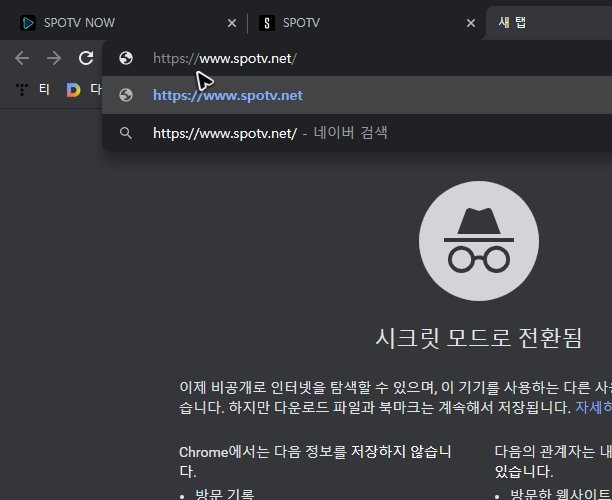Open the 자세히 learn more link
Viewport: 612px width, 500px height.
(x=593, y=407)
